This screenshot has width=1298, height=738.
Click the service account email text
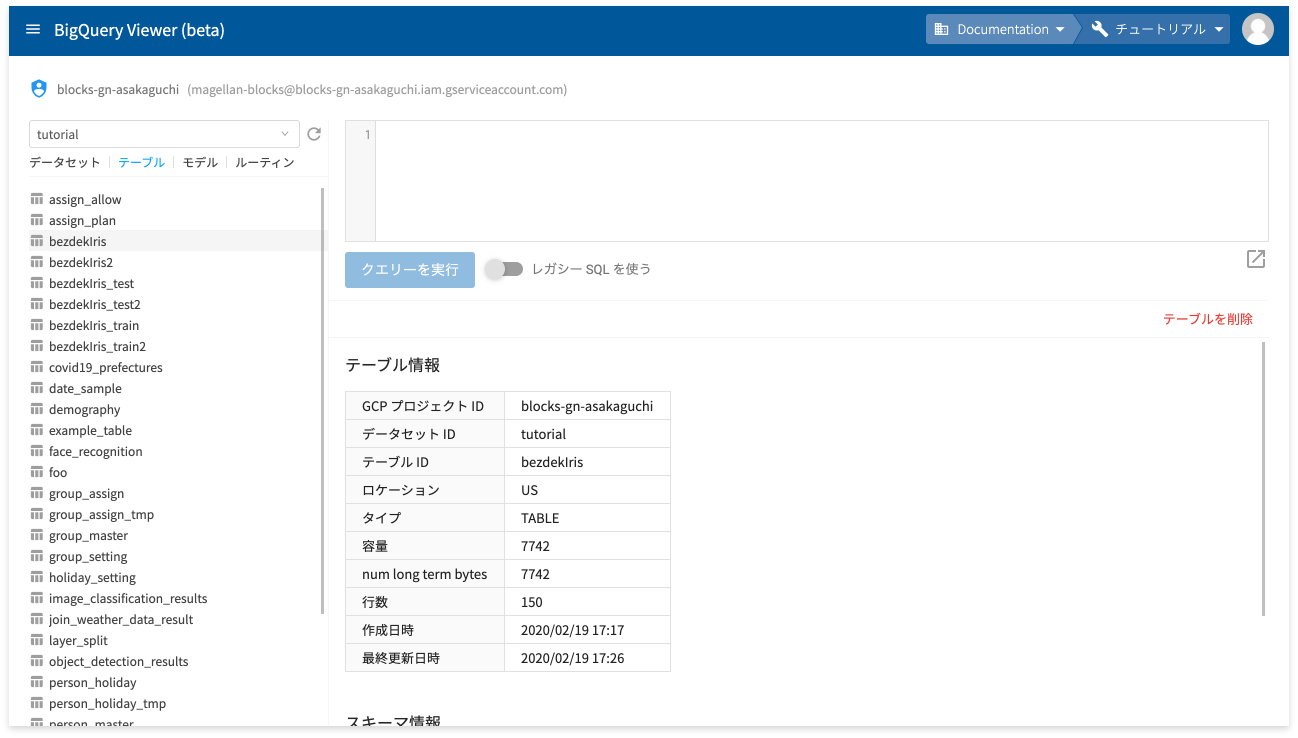pyautogui.click(x=377, y=89)
